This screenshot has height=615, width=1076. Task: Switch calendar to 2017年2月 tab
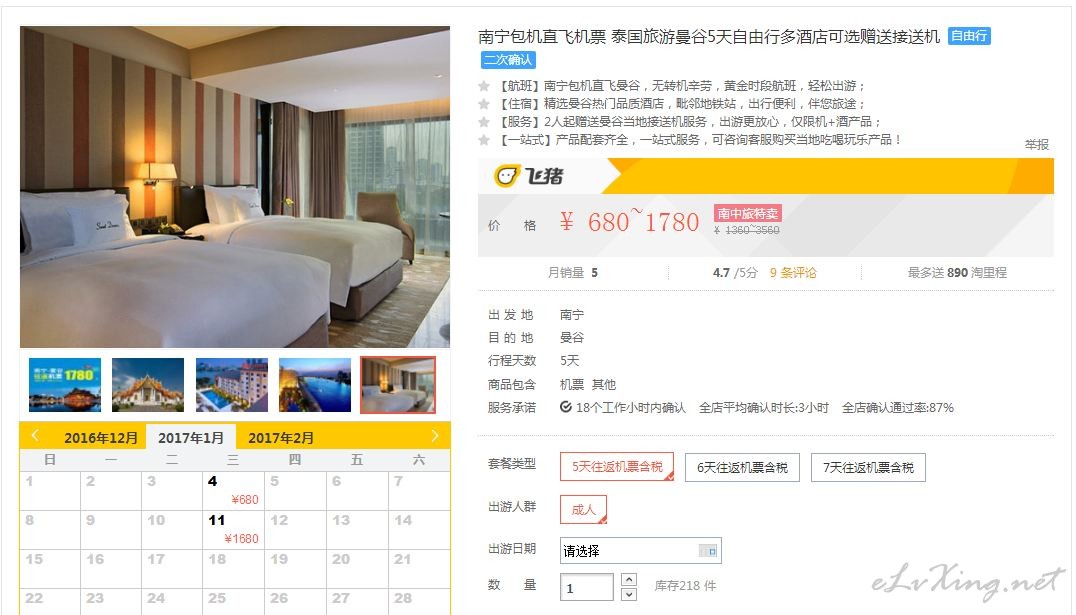(x=281, y=438)
